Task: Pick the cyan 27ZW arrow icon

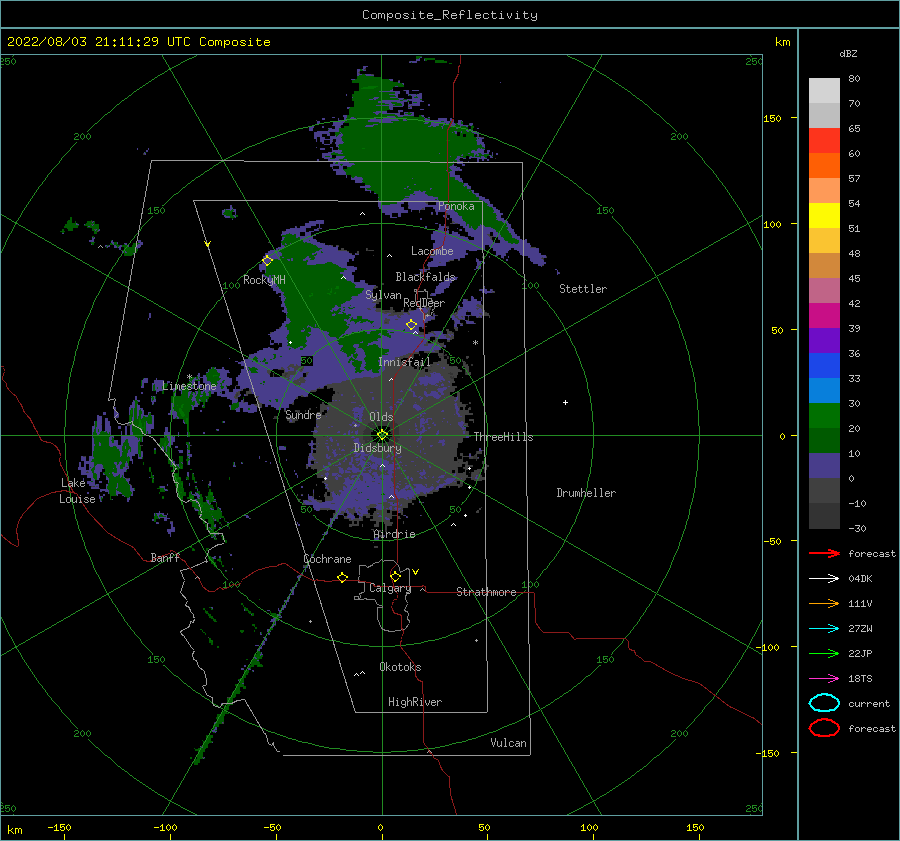Action: [x=824, y=629]
